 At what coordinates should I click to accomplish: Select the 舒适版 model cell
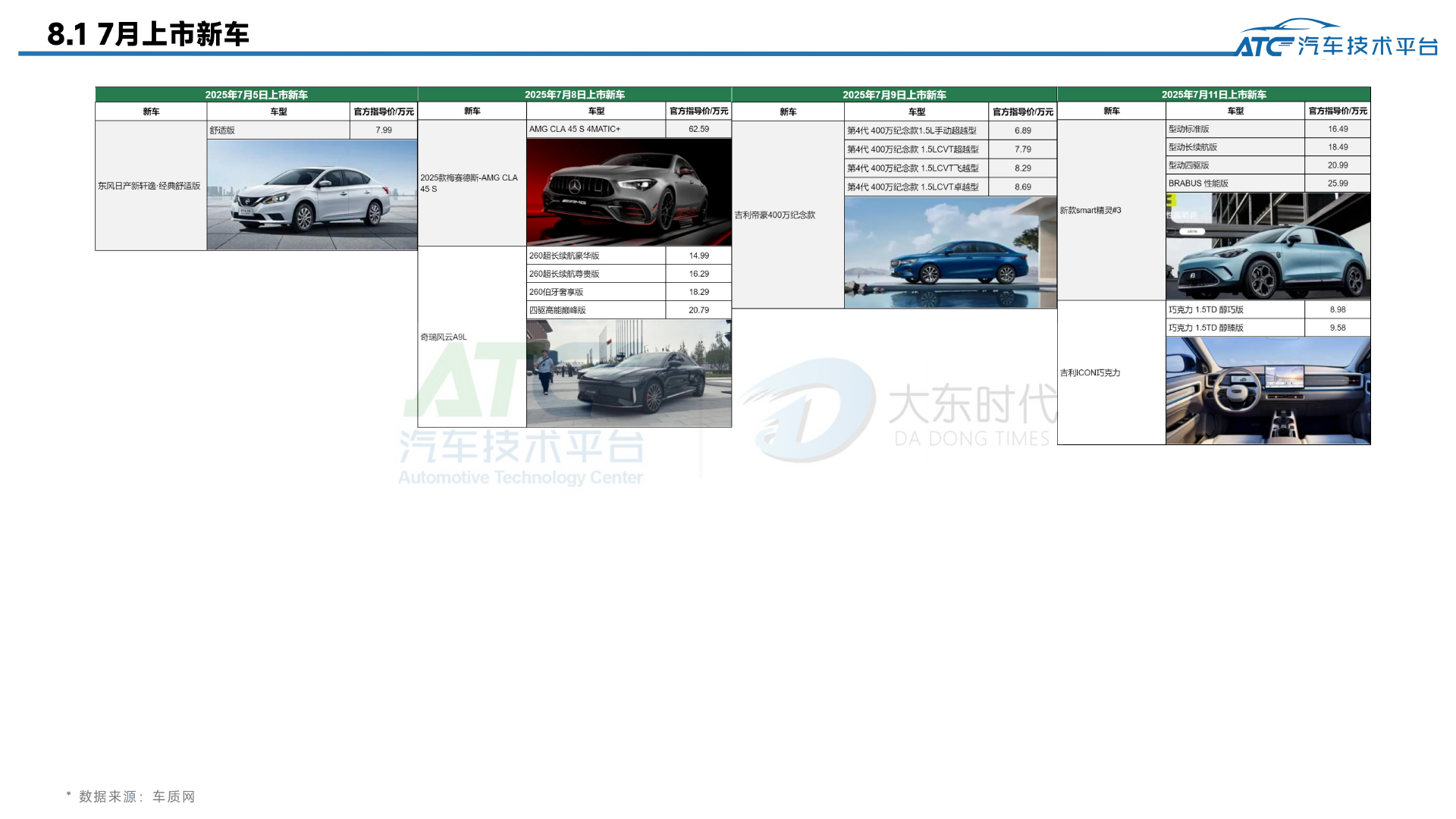[x=278, y=130]
